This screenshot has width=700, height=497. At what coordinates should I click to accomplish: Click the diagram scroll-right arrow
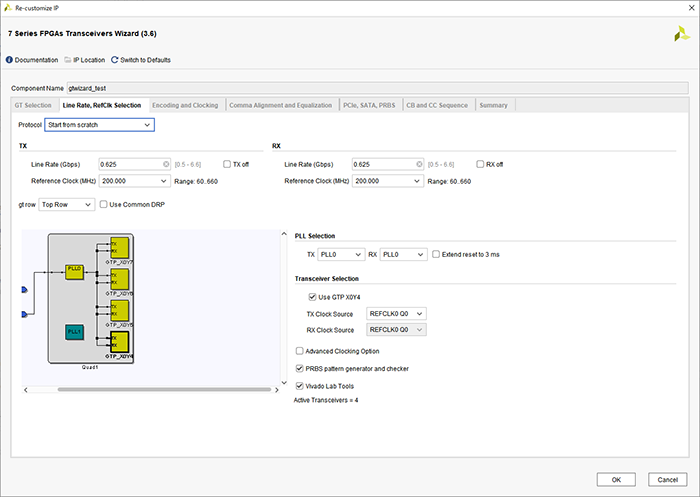pyautogui.click(x=277, y=390)
